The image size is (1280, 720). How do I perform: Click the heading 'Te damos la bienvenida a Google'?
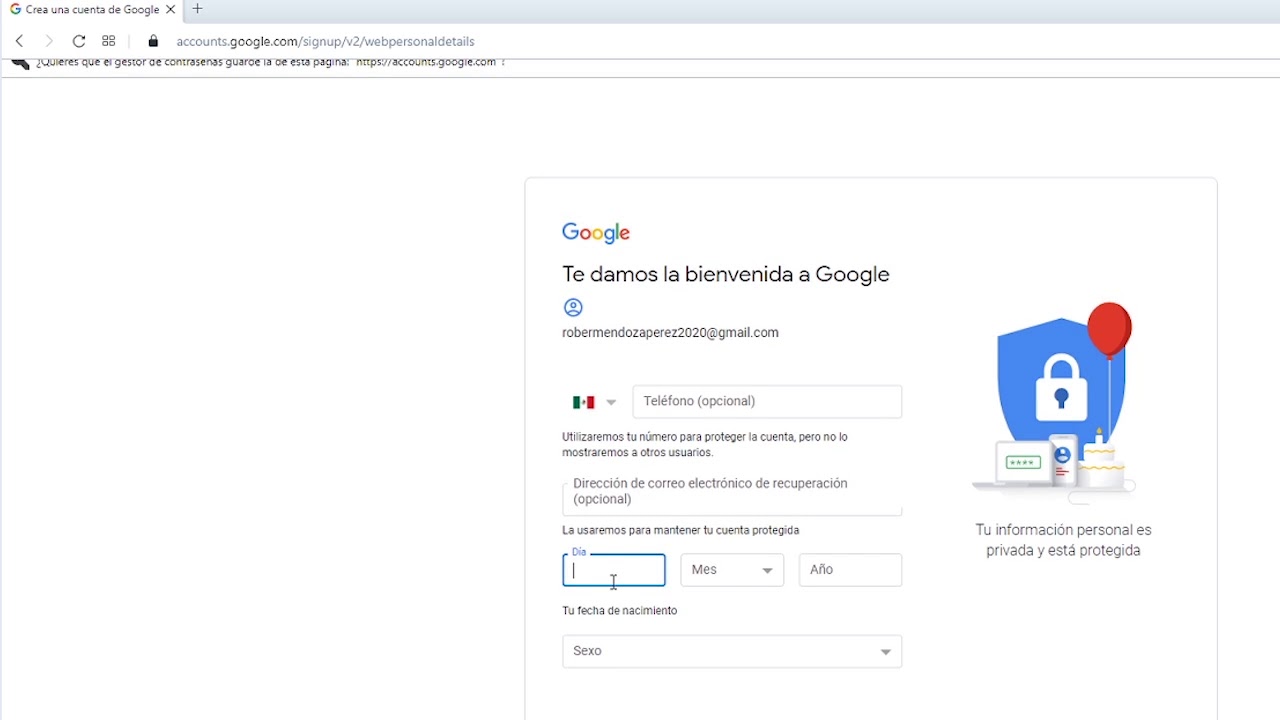726,274
